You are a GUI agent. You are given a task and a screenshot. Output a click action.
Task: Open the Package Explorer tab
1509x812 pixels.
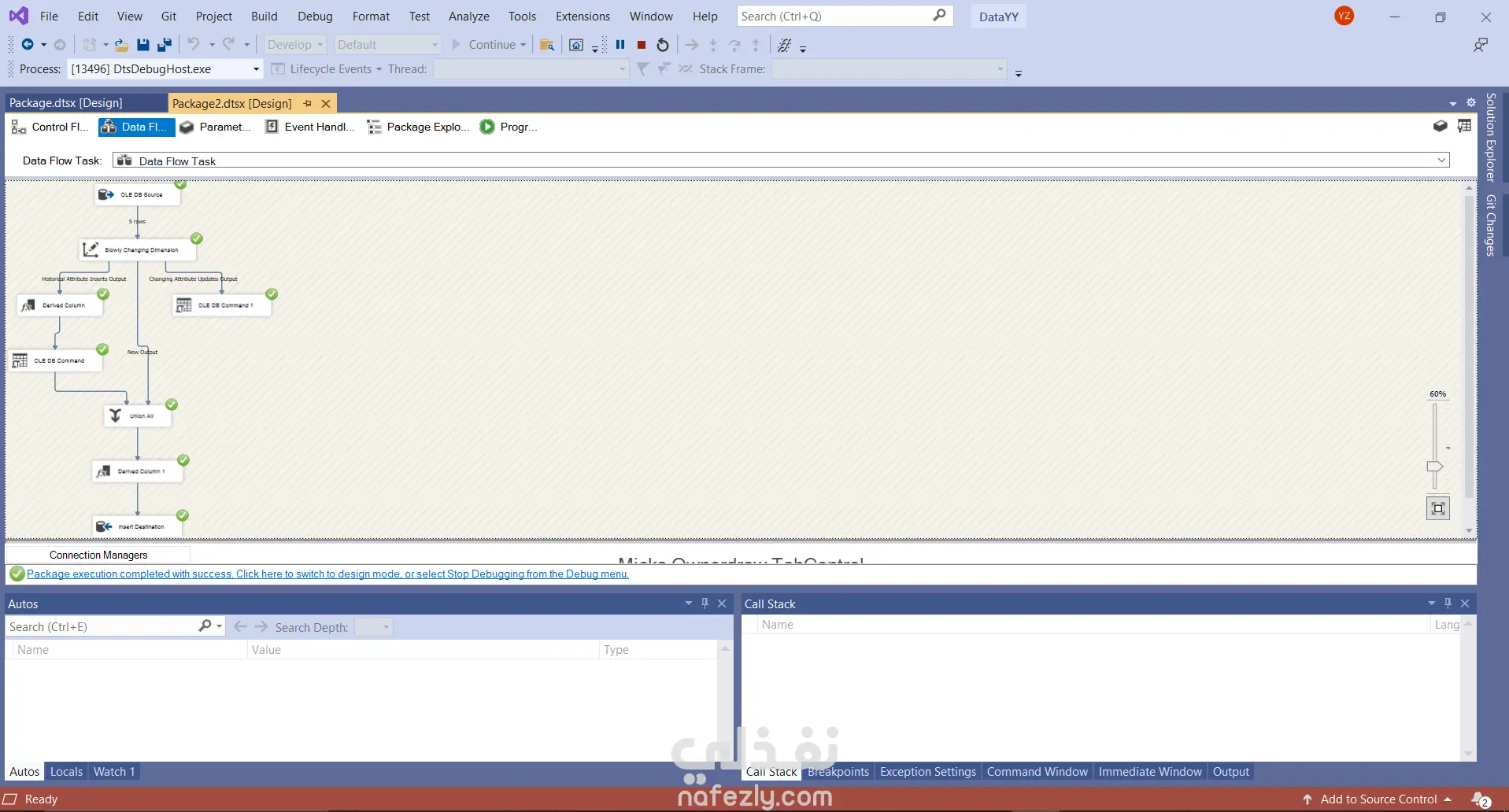418,127
